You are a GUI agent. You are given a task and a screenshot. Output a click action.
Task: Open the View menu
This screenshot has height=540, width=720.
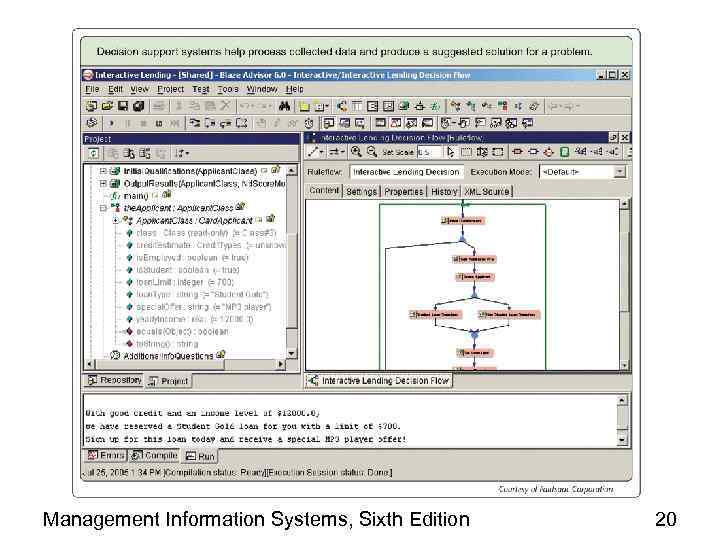tap(140, 89)
